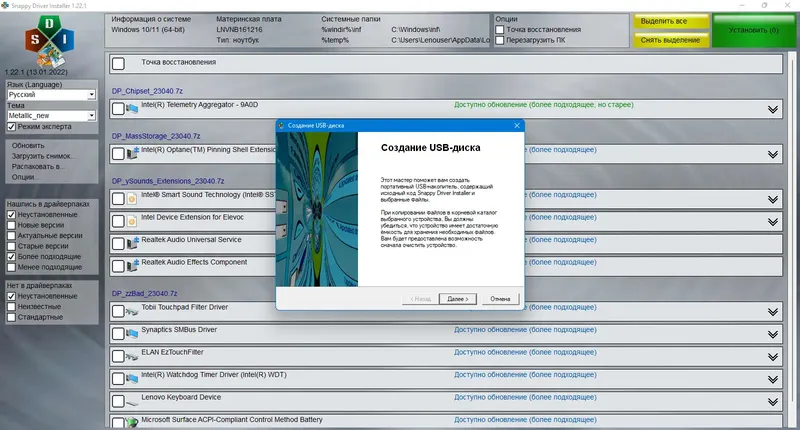
Task: Click the driver list vertical scrollbar
Action: tap(792, 240)
